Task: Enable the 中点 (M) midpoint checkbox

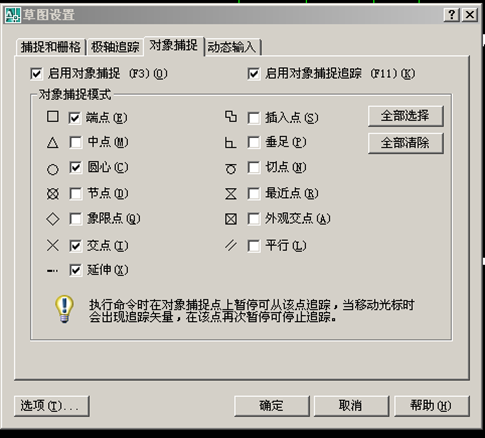Action: click(76, 143)
